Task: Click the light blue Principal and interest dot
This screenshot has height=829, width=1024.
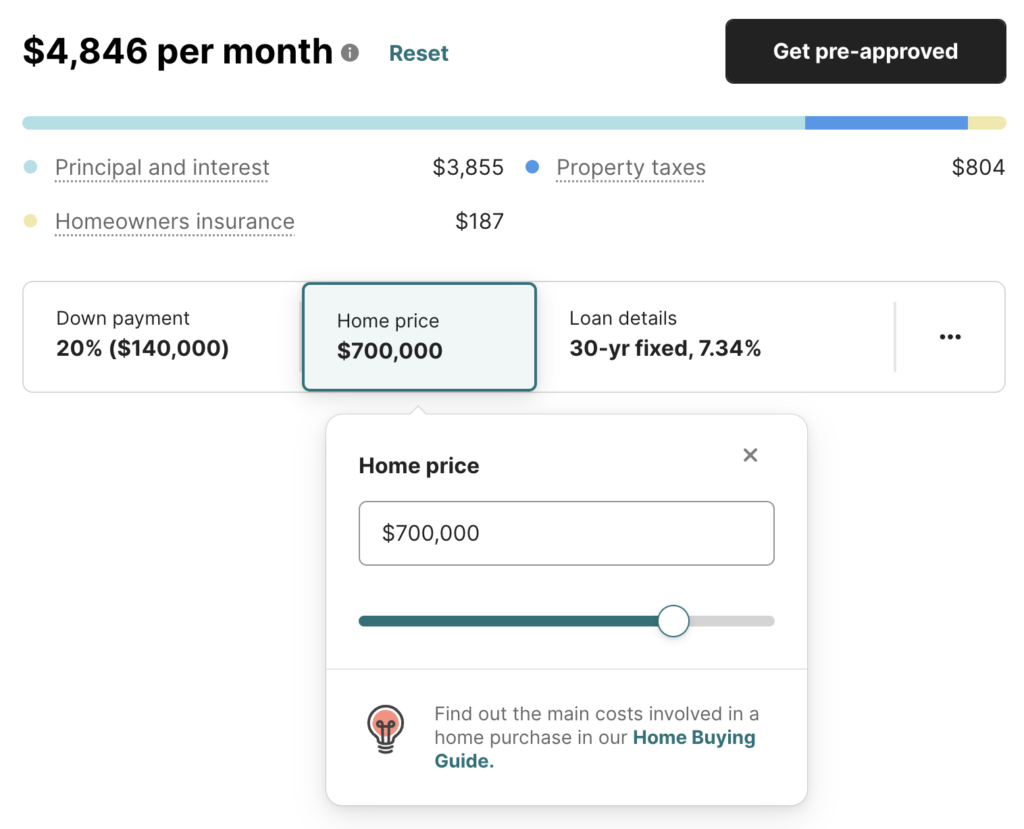Action: pyautogui.click(x=30, y=167)
